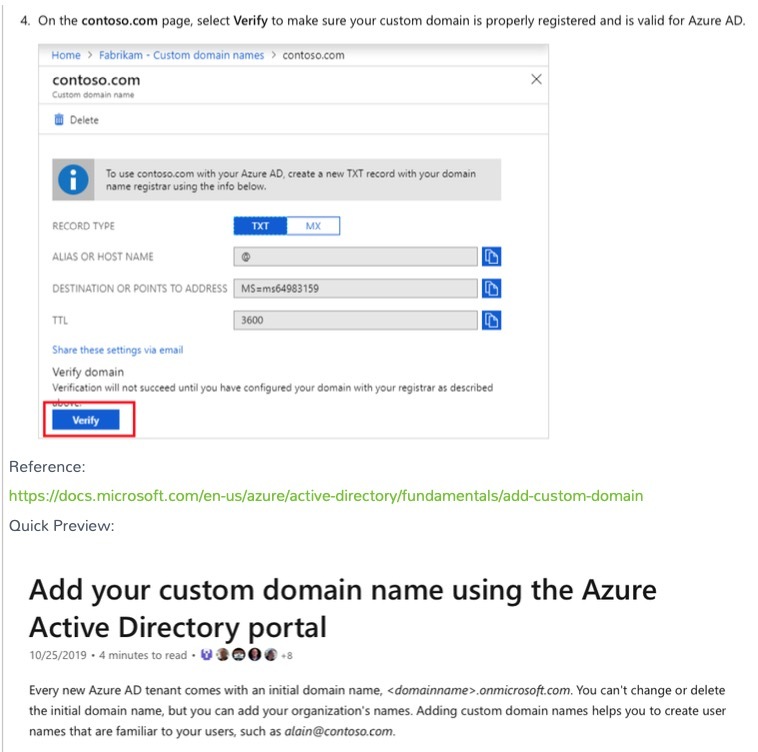The width and height of the screenshot is (758, 752).
Task: Close the contoso.com panel
Action: point(536,79)
